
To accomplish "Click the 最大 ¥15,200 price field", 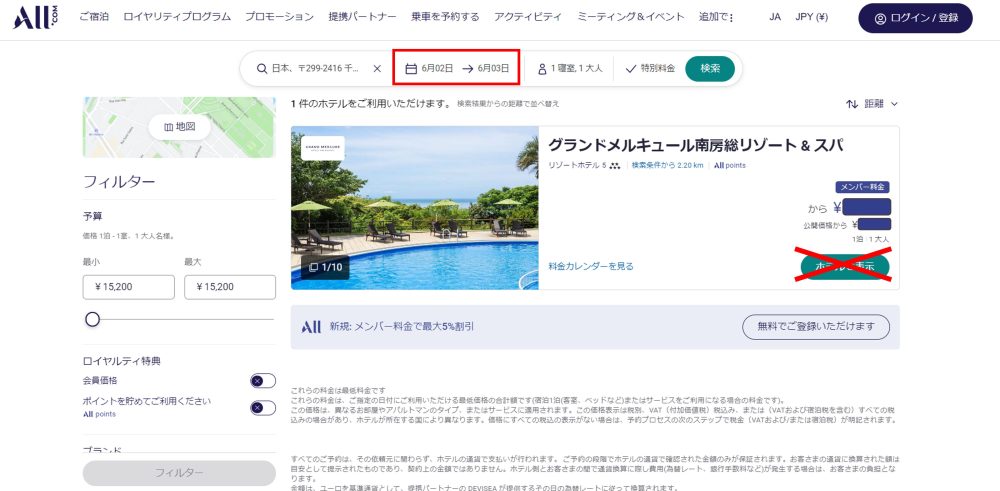I will tap(230, 287).
